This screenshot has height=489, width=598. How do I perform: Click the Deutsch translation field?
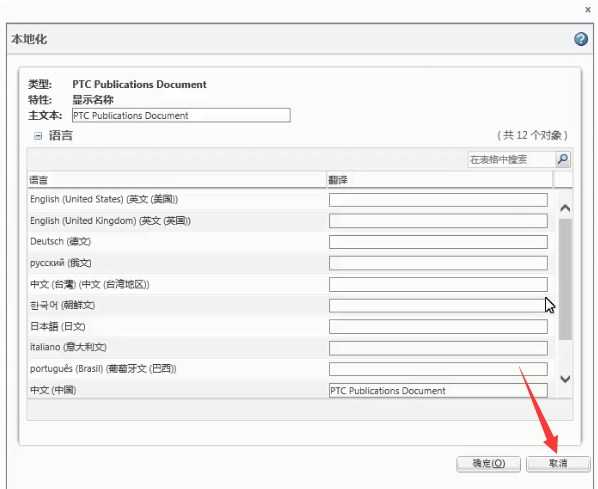pos(438,242)
